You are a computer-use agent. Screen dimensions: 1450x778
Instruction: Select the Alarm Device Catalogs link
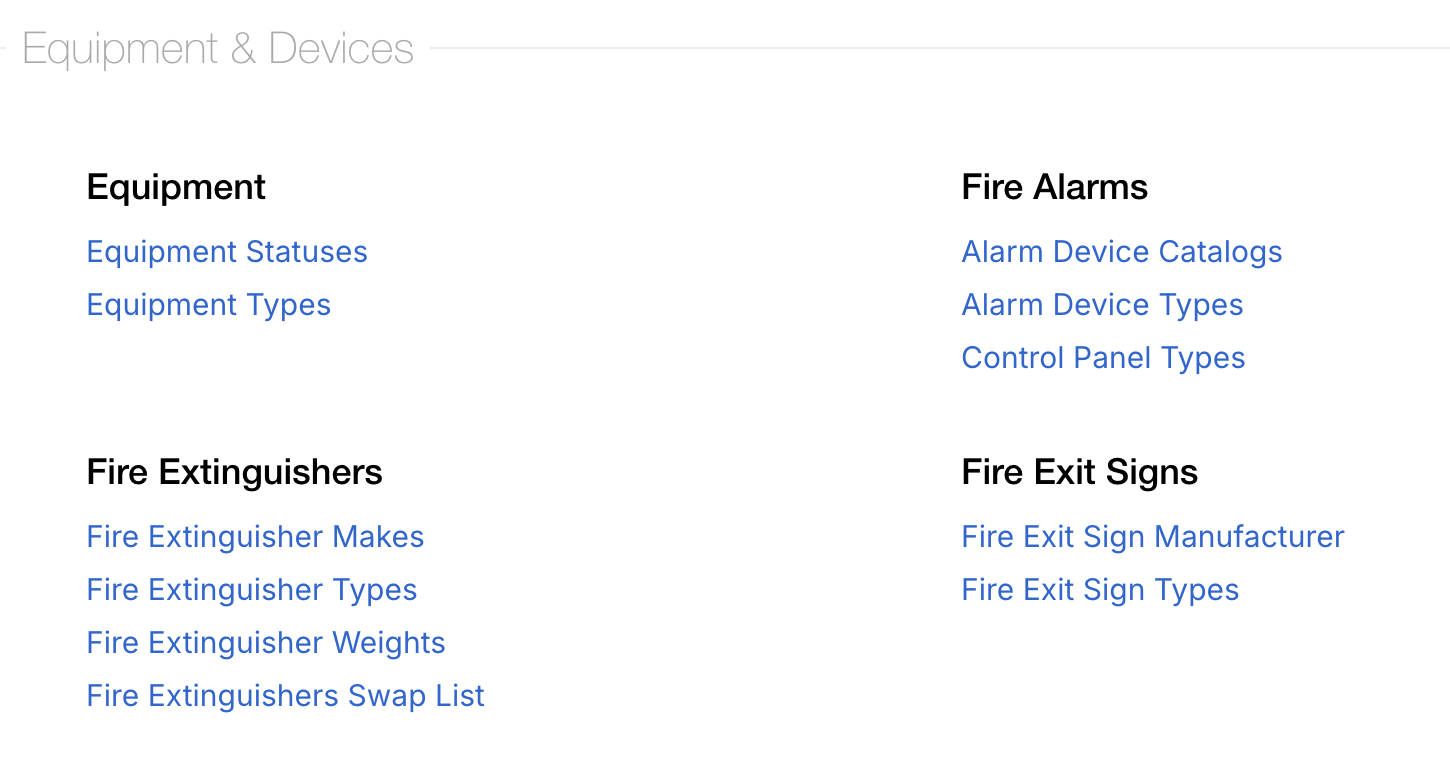point(1121,252)
